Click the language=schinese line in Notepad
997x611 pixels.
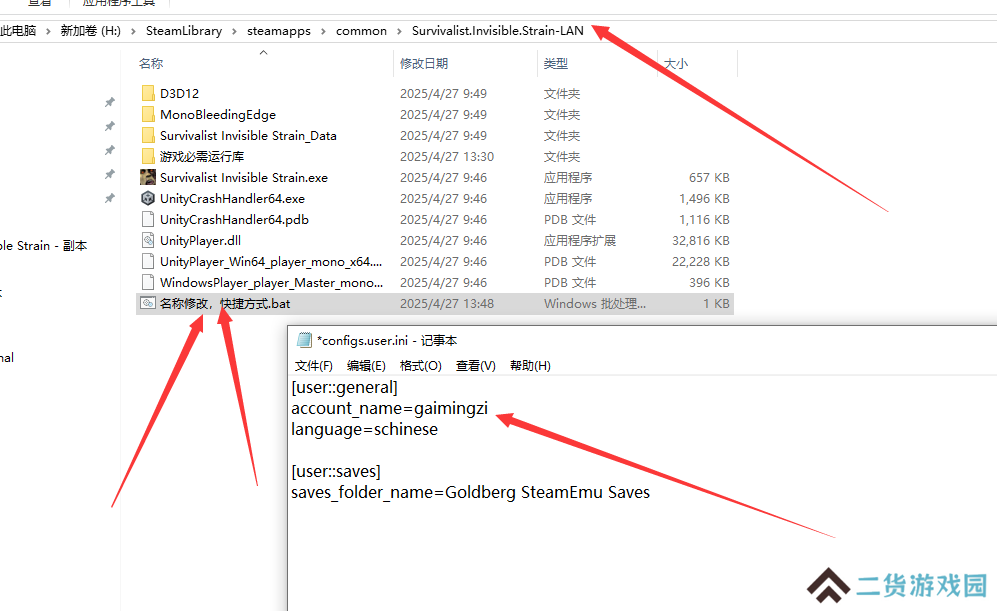pyautogui.click(x=364, y=429)
